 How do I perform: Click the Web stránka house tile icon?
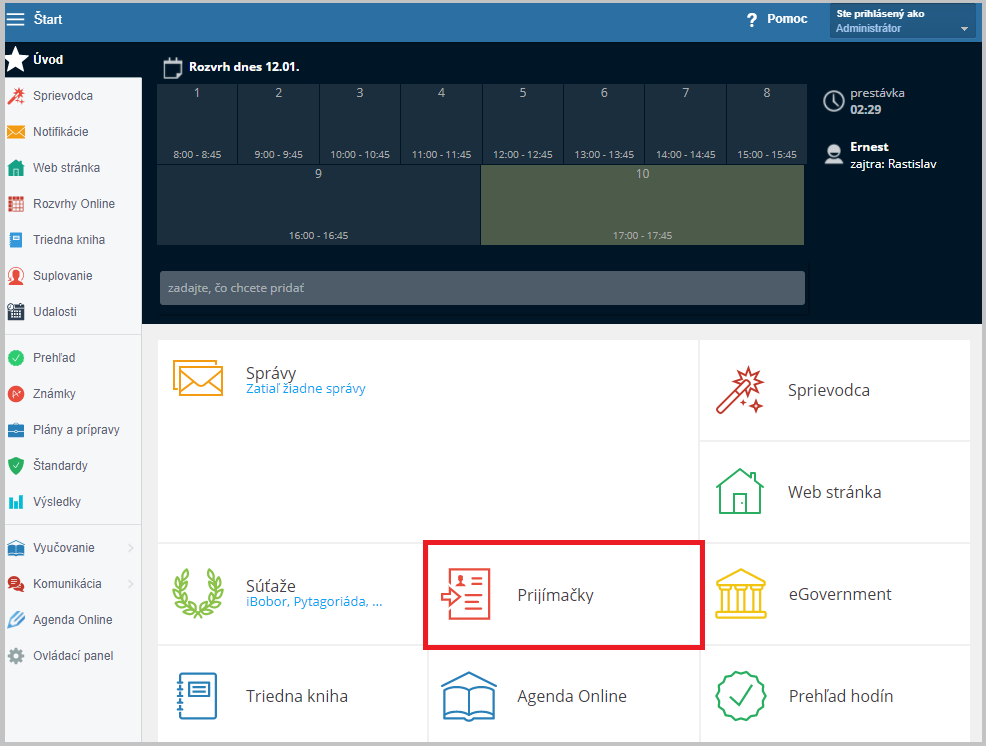[740, 491]
